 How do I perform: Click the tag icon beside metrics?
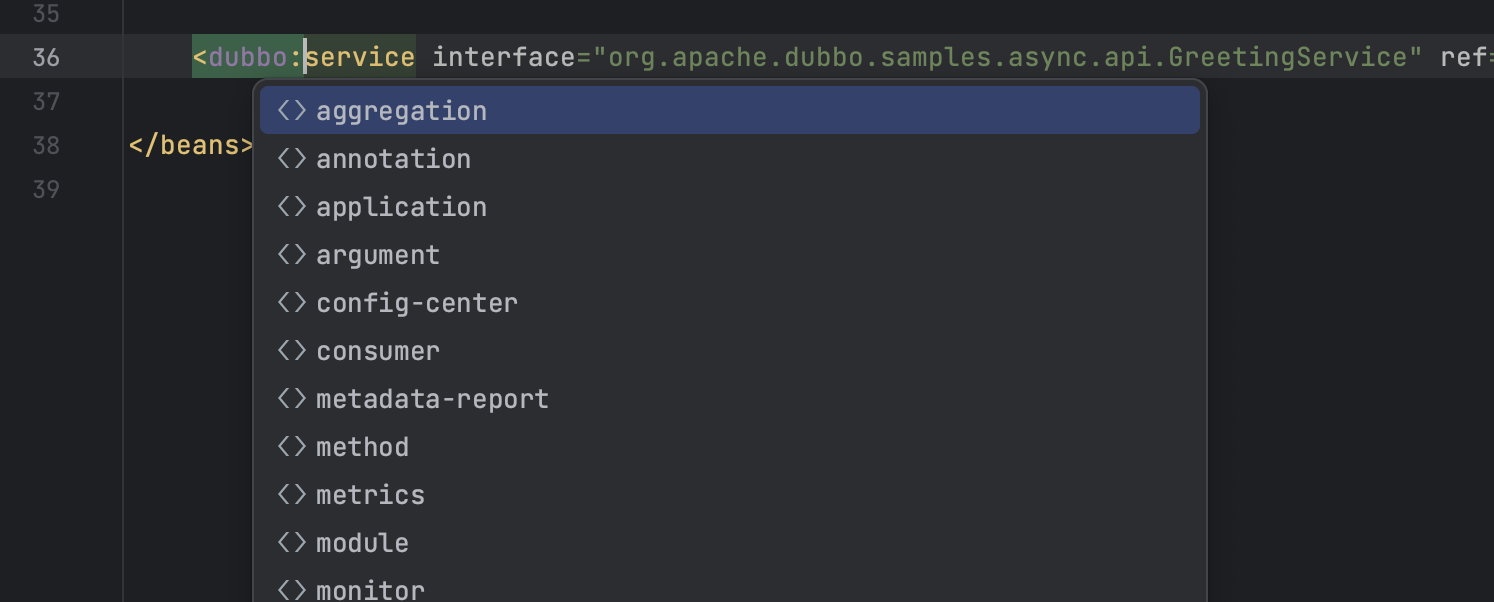(291, 495)
